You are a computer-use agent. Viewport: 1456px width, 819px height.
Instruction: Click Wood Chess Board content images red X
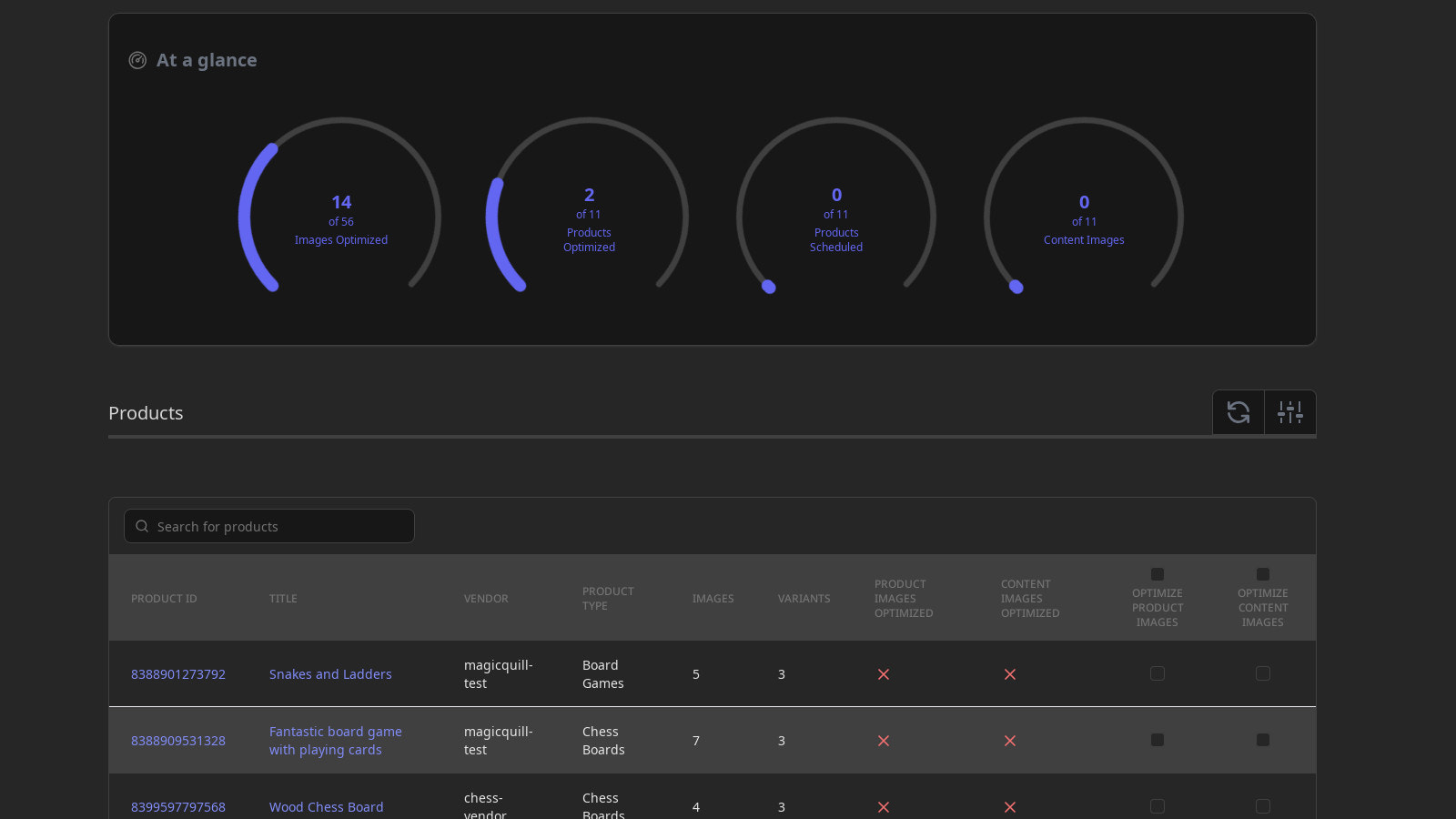pyautogui.click(x=1009, y=807)
